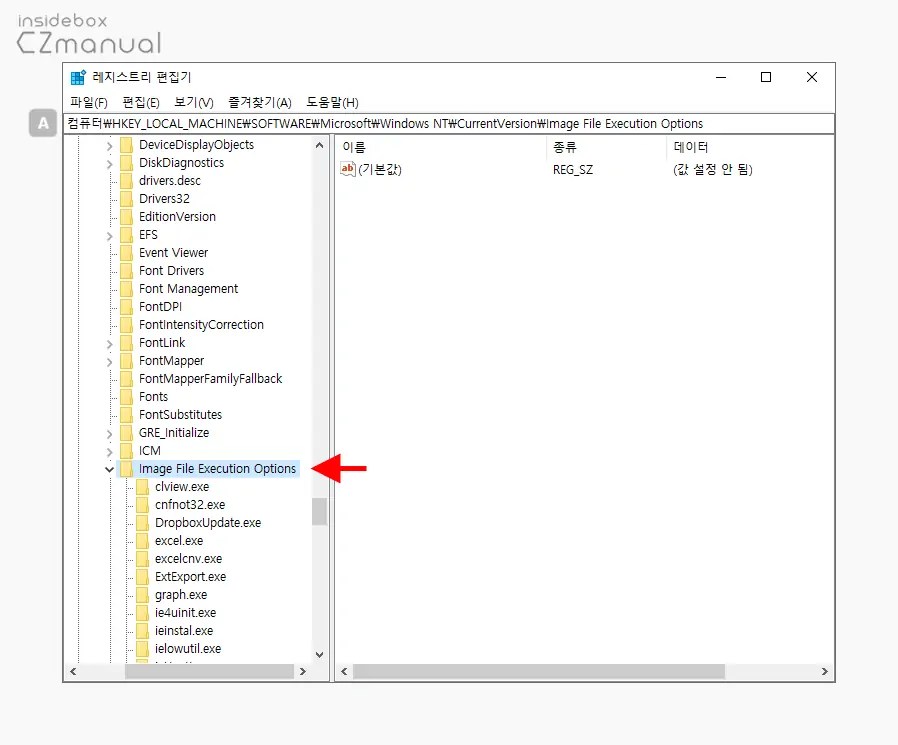Click the ICM folder icon
Screen dimensions: 898x745
pos(127,451)
